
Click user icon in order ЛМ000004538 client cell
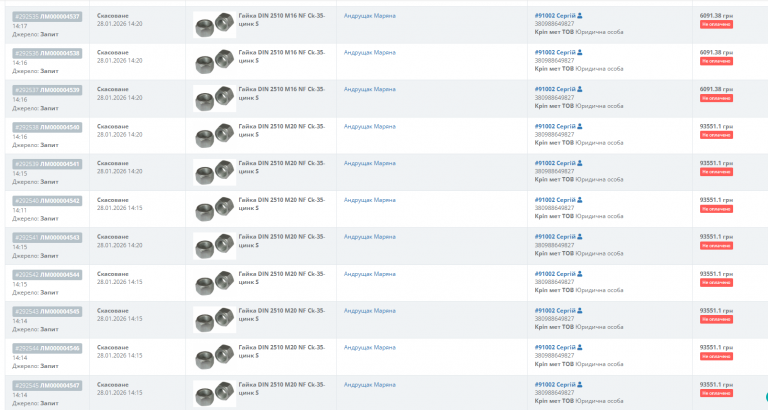pos(580,52)
